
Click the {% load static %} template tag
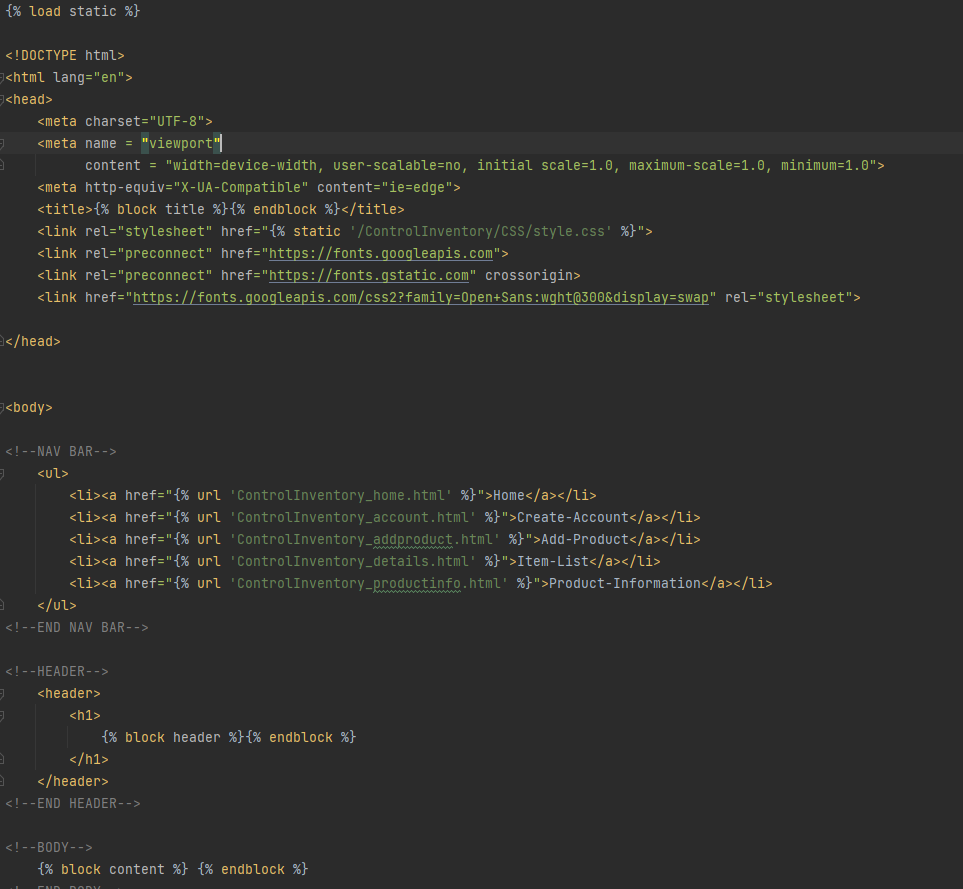[70, 11]
